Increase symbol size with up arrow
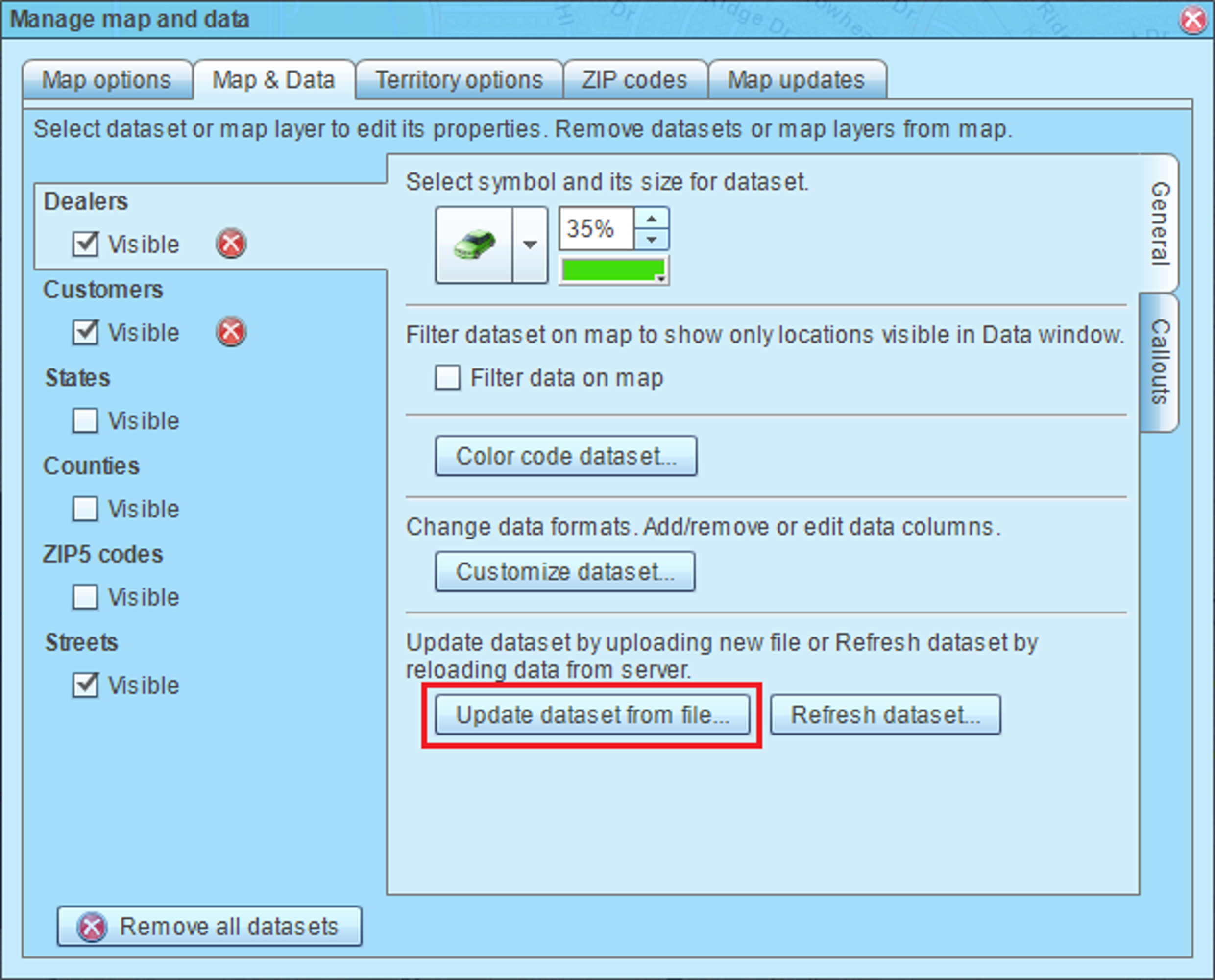Viewport: 1215px width, 980px height. pos(651,219)
